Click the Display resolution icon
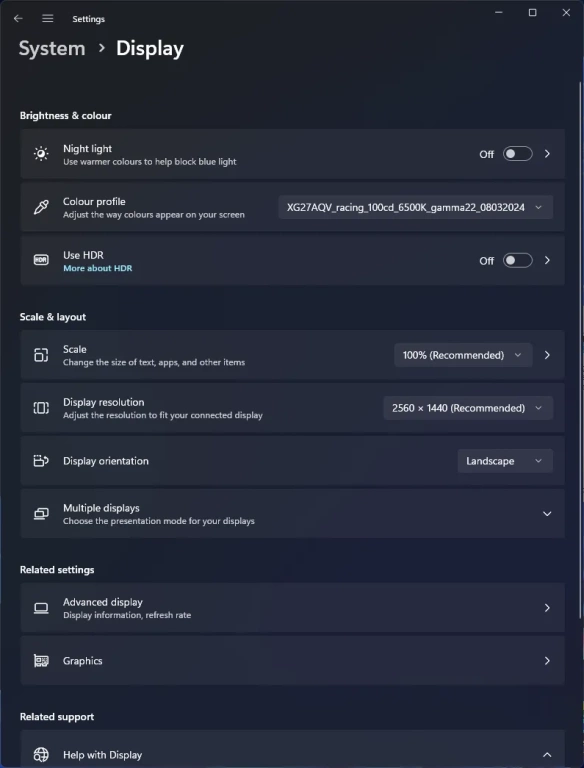The width and height of the screenshot is (584, 768). (41, 408)
